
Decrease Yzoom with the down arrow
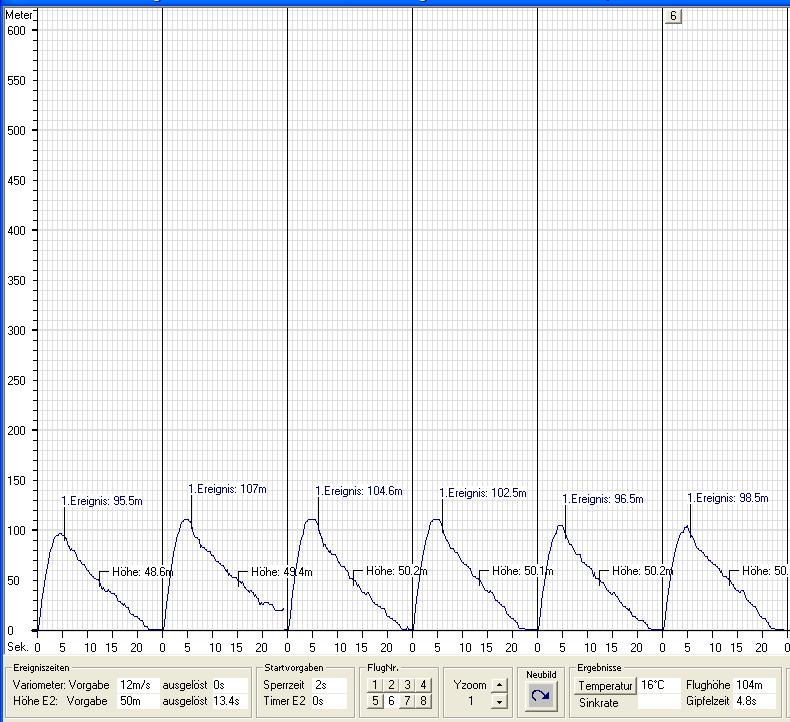(500, 702)
